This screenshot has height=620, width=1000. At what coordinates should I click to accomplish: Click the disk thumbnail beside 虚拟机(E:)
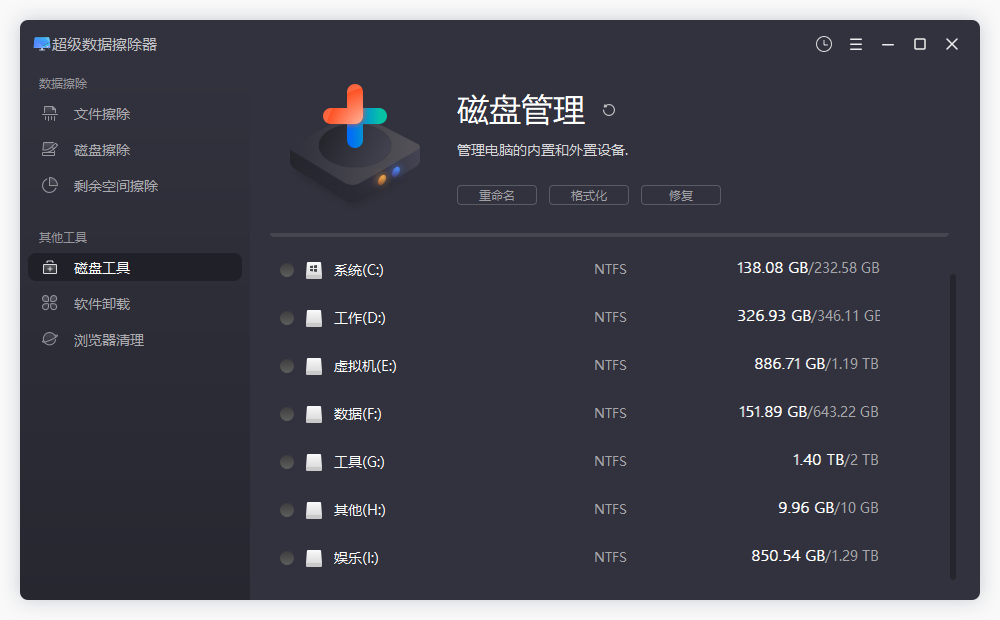[x=312, y=365]
